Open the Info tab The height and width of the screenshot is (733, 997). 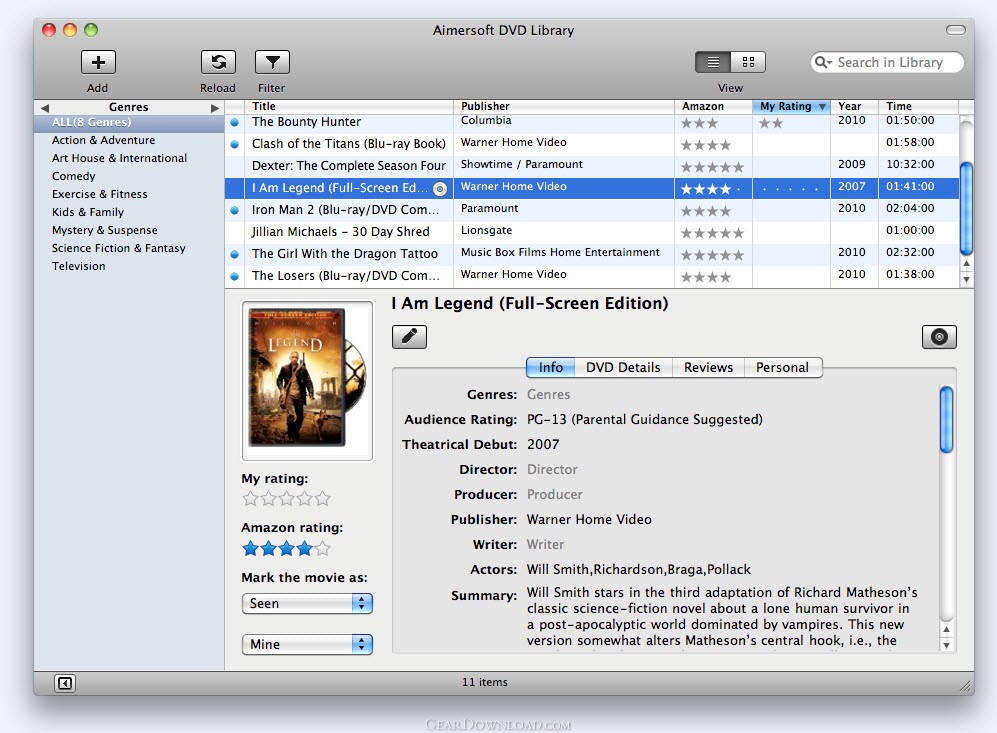click(x=551, y=367)
